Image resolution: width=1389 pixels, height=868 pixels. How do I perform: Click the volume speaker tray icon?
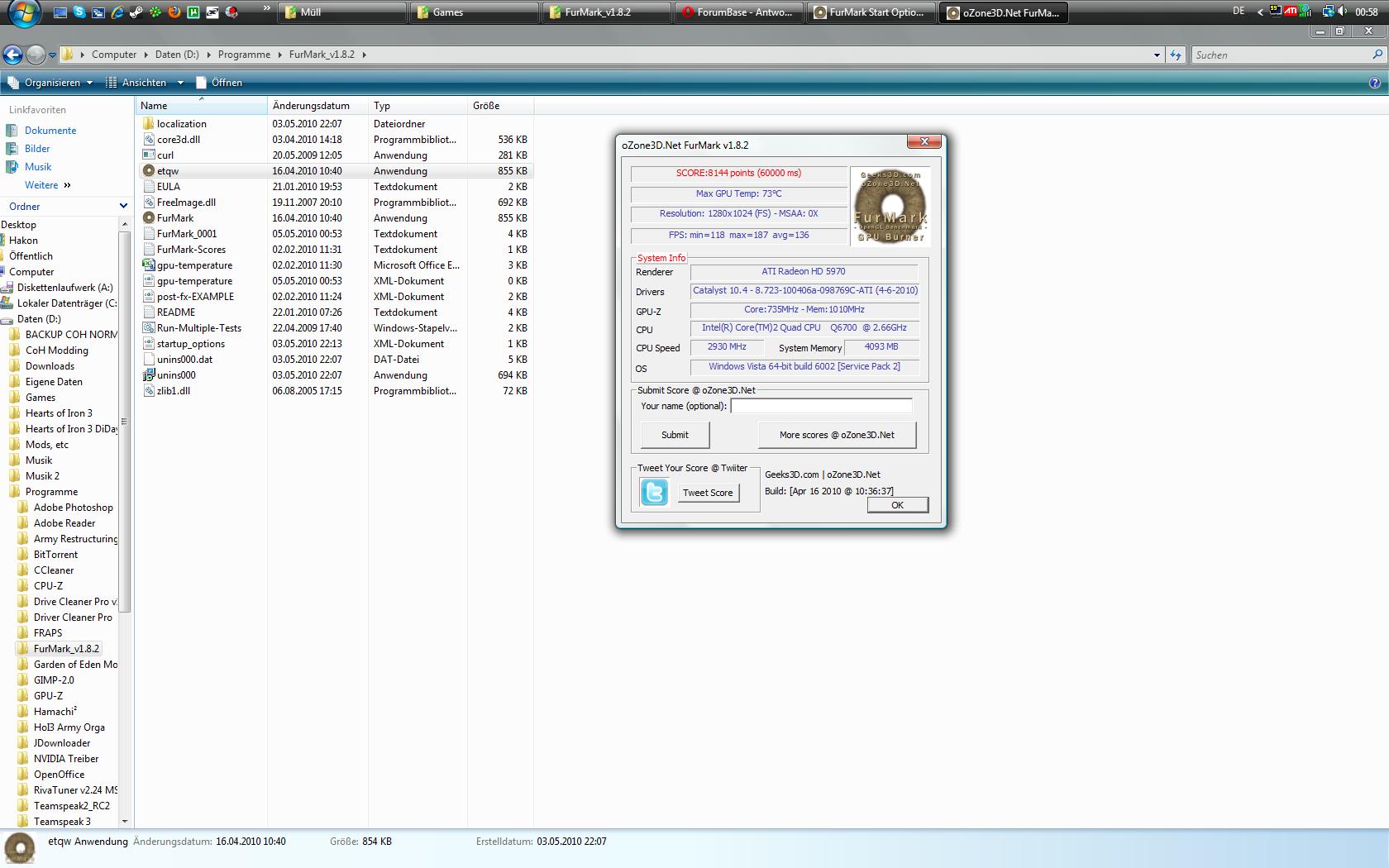[x=1342, y=11]
